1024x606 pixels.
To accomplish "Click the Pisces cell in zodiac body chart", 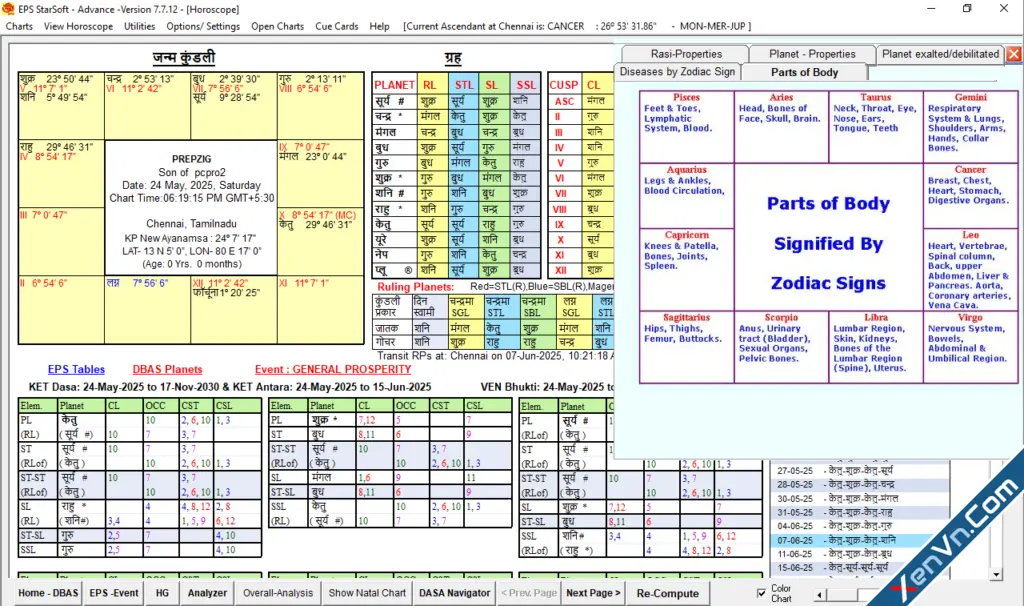I will pos(686,127).
